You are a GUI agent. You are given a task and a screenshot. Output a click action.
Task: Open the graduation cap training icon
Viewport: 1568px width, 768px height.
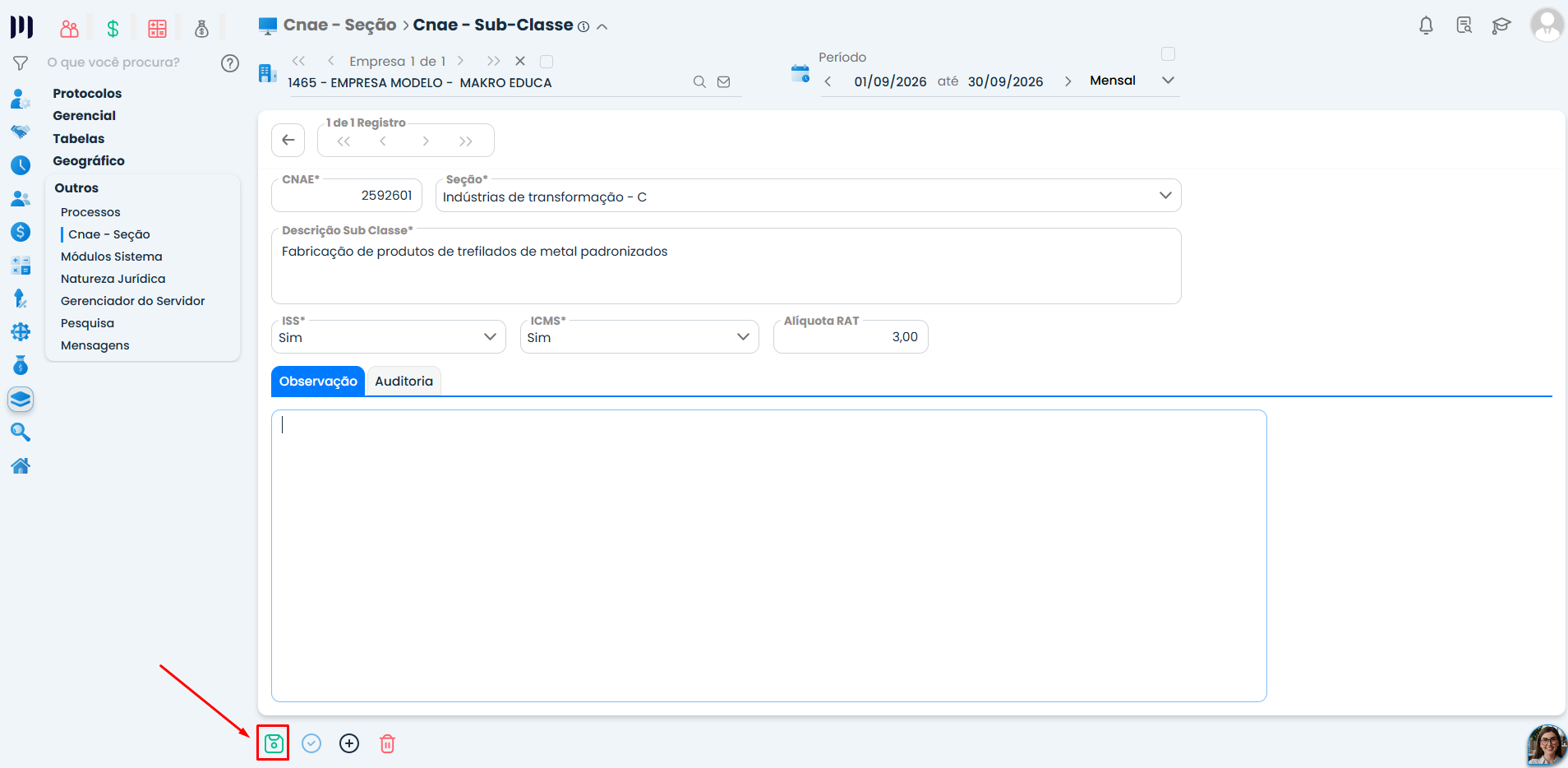point(1501,25)
